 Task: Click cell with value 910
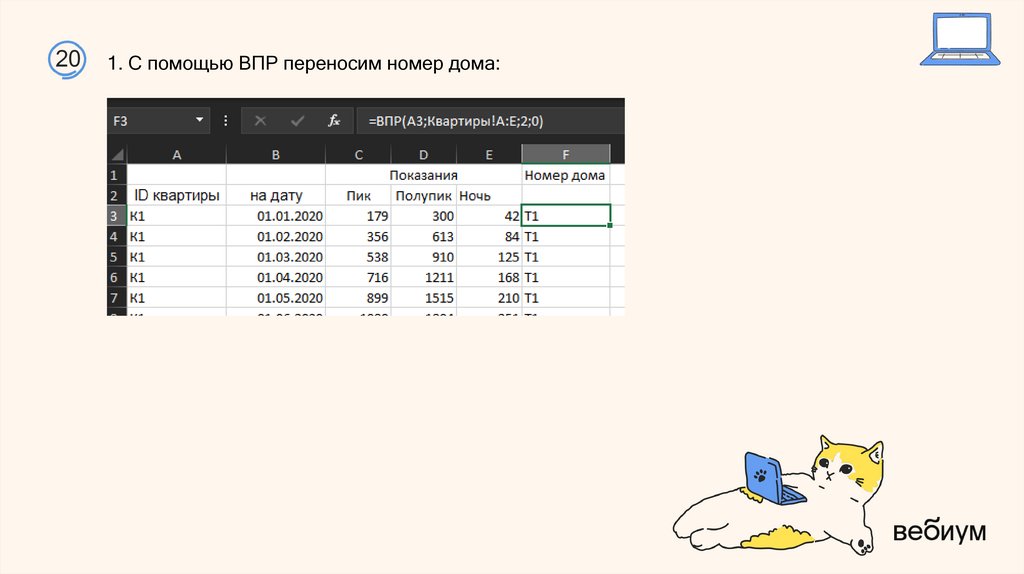424,257
